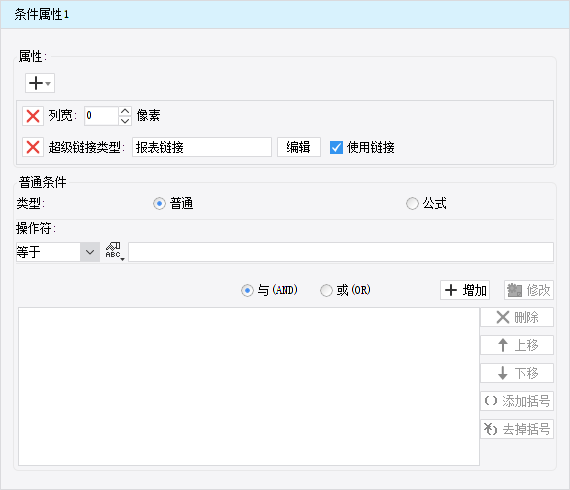Click the condition value text field
570x490 pixels.
(x=341, y=252)
